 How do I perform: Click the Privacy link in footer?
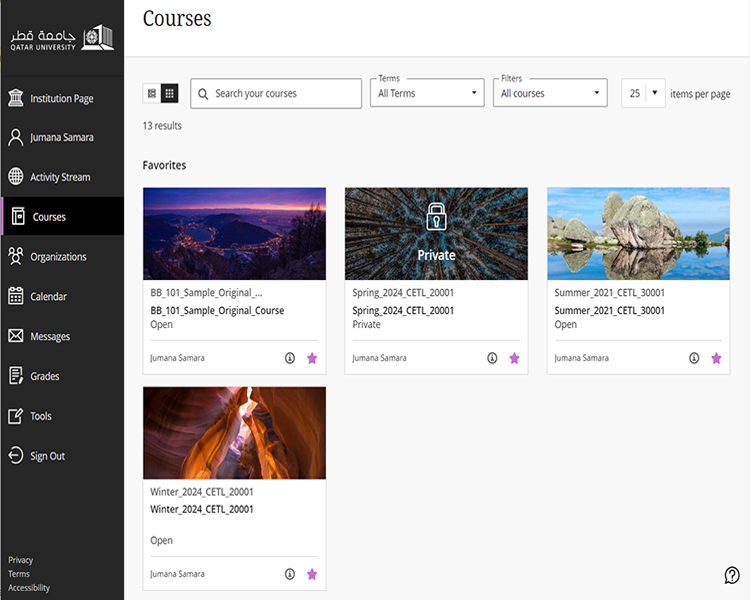tap(20, 560)
